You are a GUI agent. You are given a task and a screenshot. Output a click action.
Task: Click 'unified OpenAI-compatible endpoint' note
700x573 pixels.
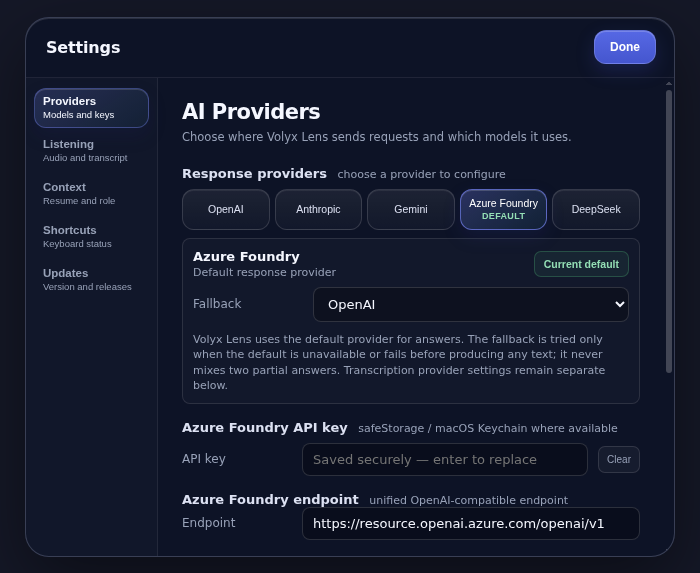pos(469,500)
